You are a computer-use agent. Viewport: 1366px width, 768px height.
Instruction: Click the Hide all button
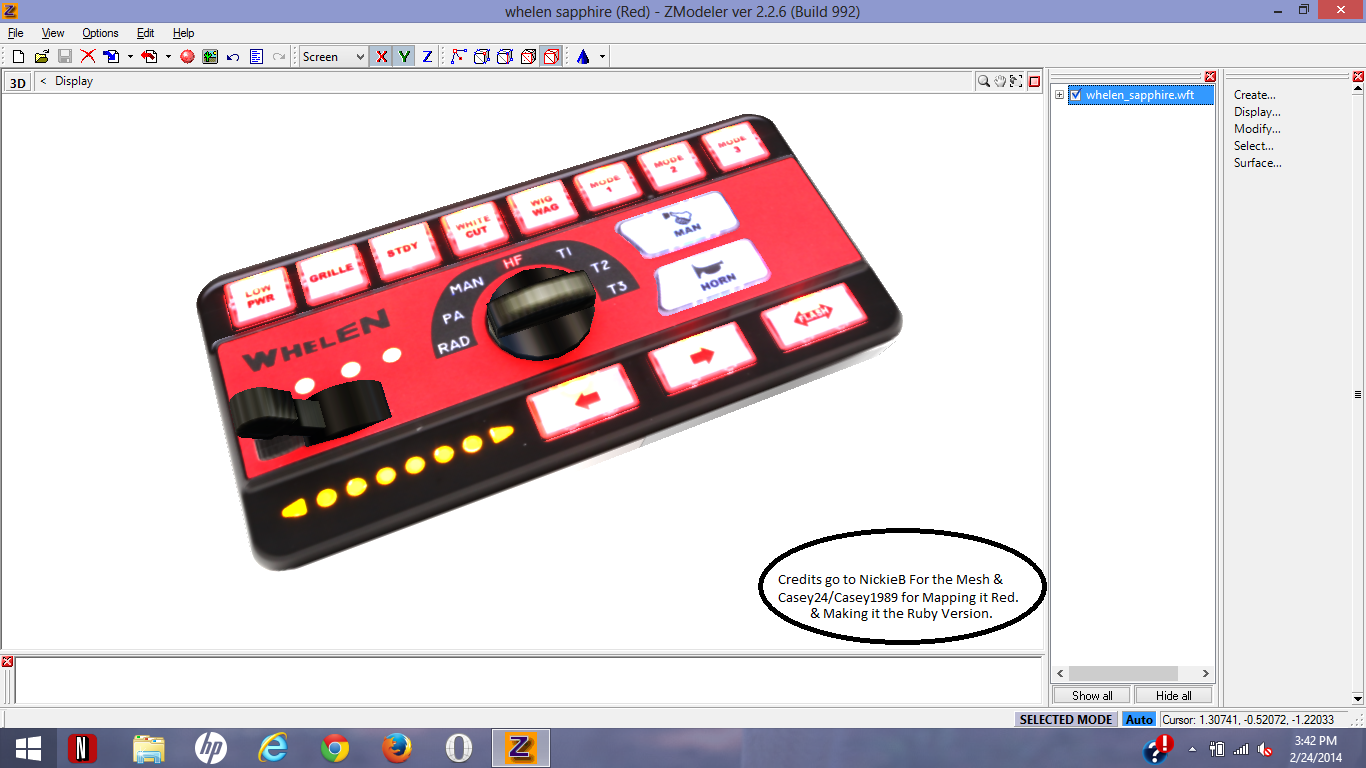pyautogui.click(x=1173, y=695)
